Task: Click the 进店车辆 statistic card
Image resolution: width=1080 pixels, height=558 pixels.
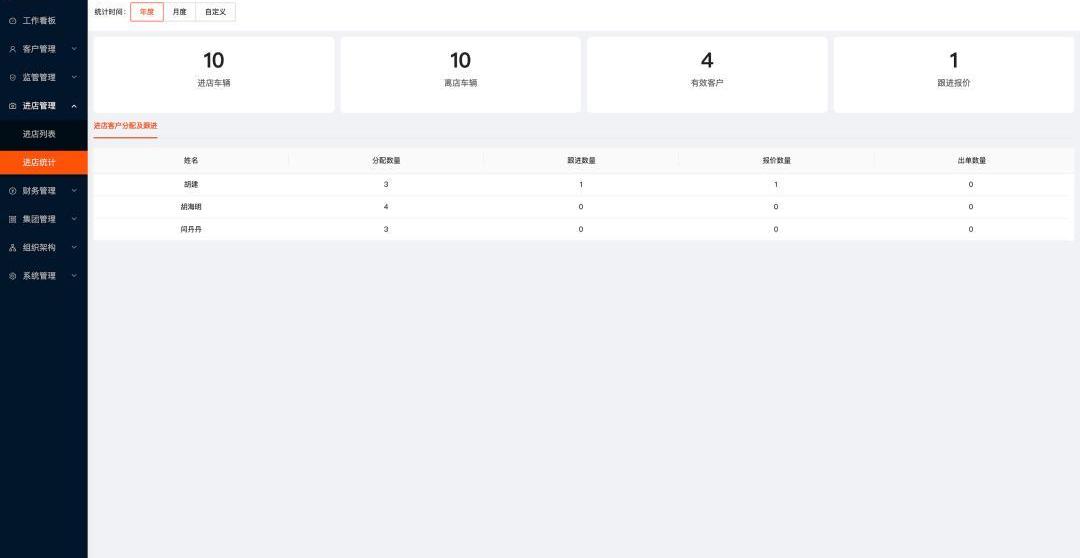Action: (214, 74)
